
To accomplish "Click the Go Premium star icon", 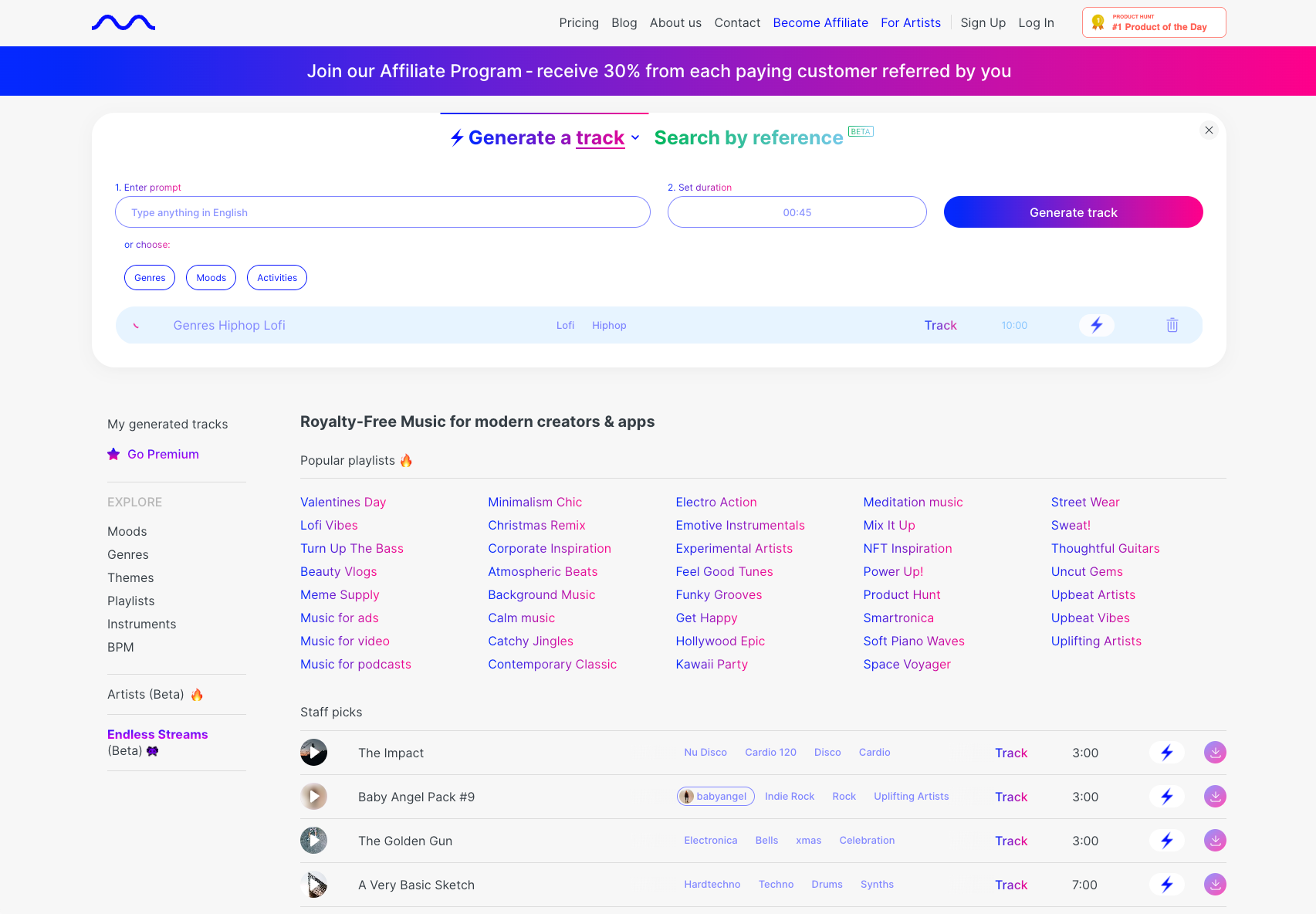I will 113,454.
